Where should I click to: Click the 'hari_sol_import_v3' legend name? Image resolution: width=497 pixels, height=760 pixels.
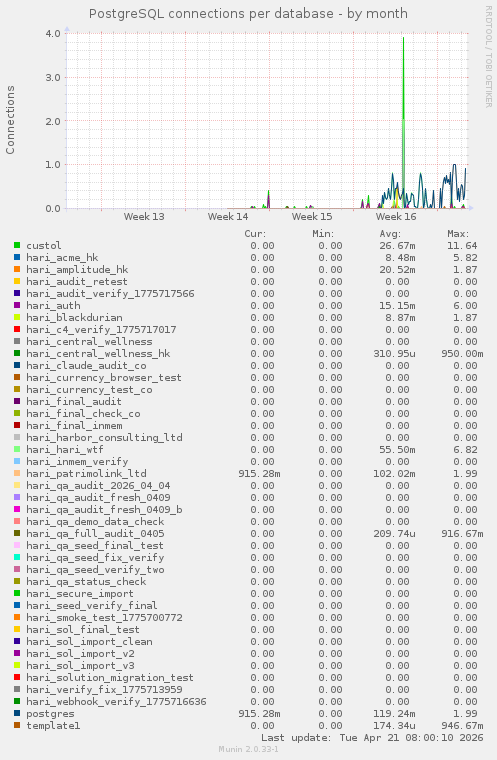80,665
